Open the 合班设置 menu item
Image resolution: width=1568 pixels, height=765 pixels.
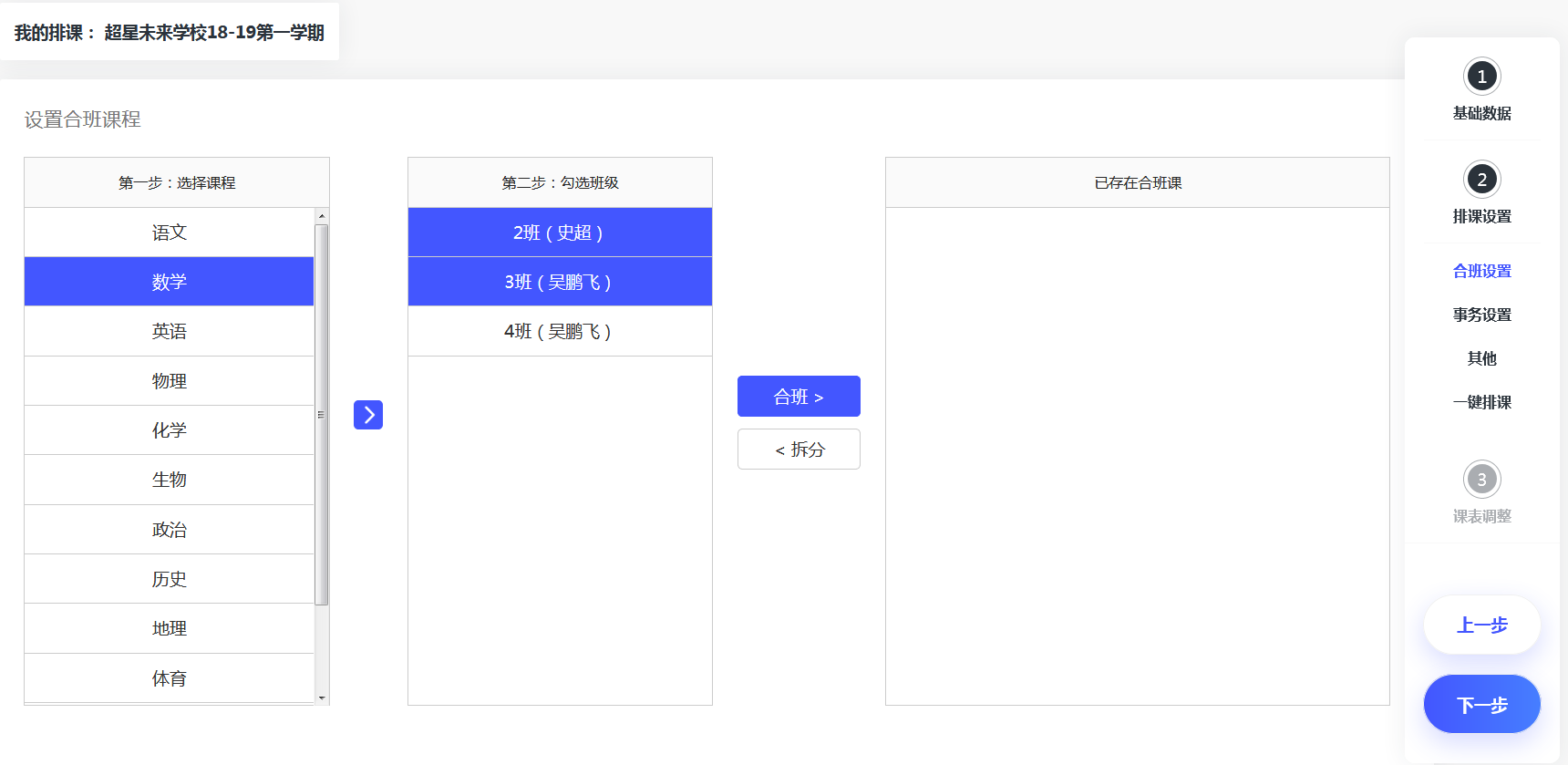coord(1481,271)
